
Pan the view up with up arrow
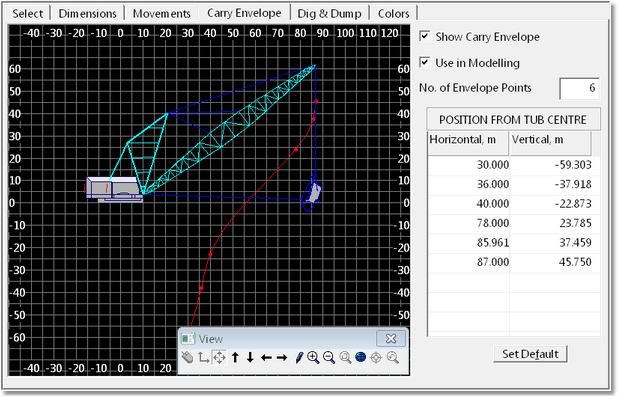tap(235, 357)
